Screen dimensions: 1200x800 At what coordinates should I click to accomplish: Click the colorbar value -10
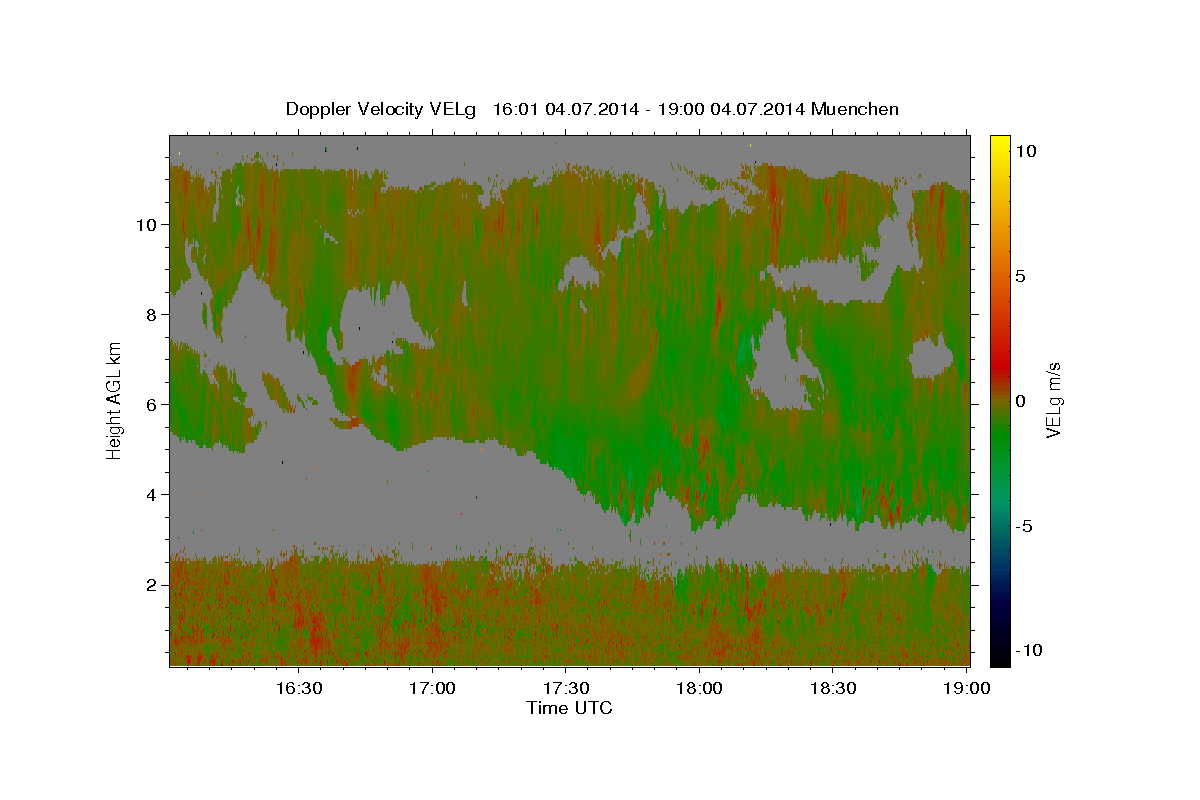(x=1029, y=650)
